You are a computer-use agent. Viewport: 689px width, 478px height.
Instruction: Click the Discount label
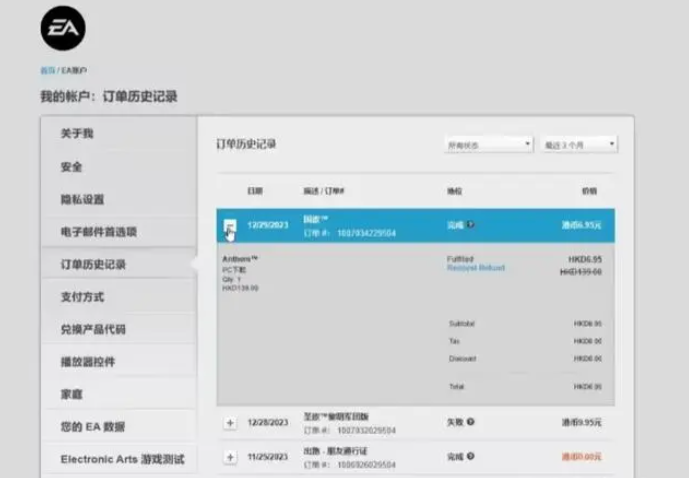(x=463, y=358)
